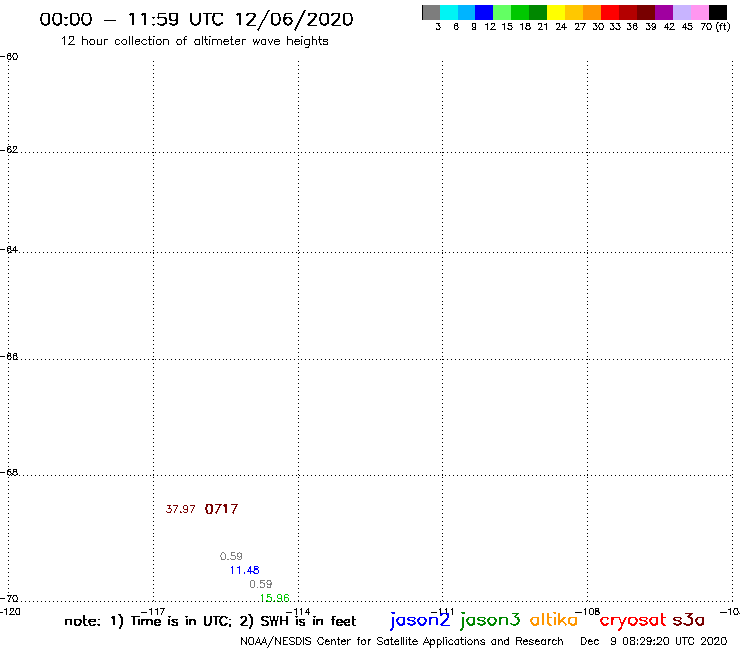Click the black swatch at legend end

tap(717, 12)
